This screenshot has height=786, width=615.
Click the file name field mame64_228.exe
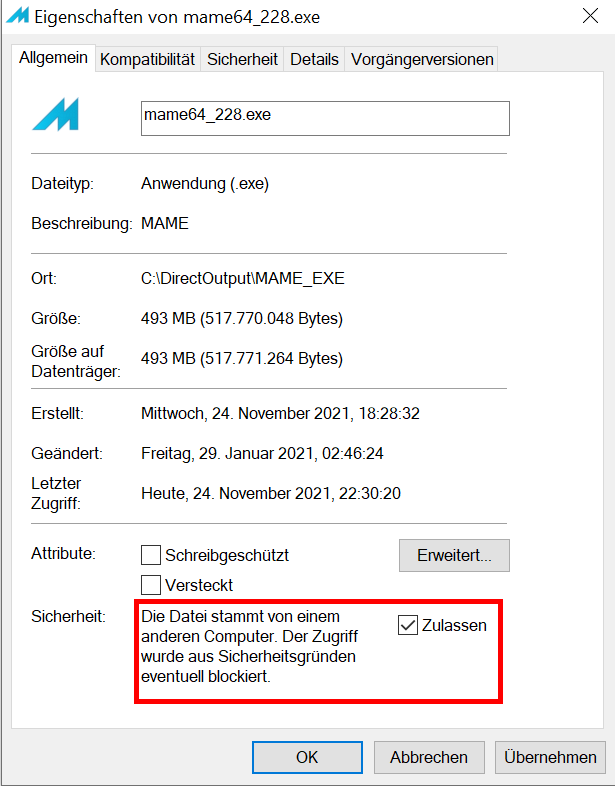[325, 118]
